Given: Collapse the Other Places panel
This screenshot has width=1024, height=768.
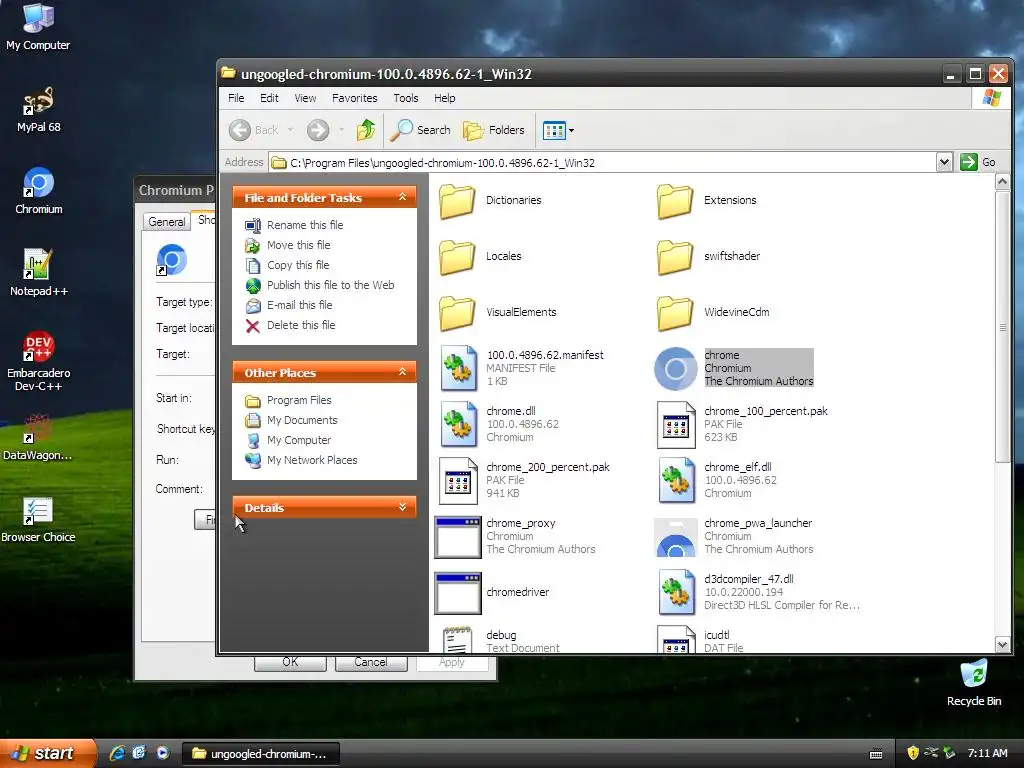Looking at the screenshot, I should (403, 372).
